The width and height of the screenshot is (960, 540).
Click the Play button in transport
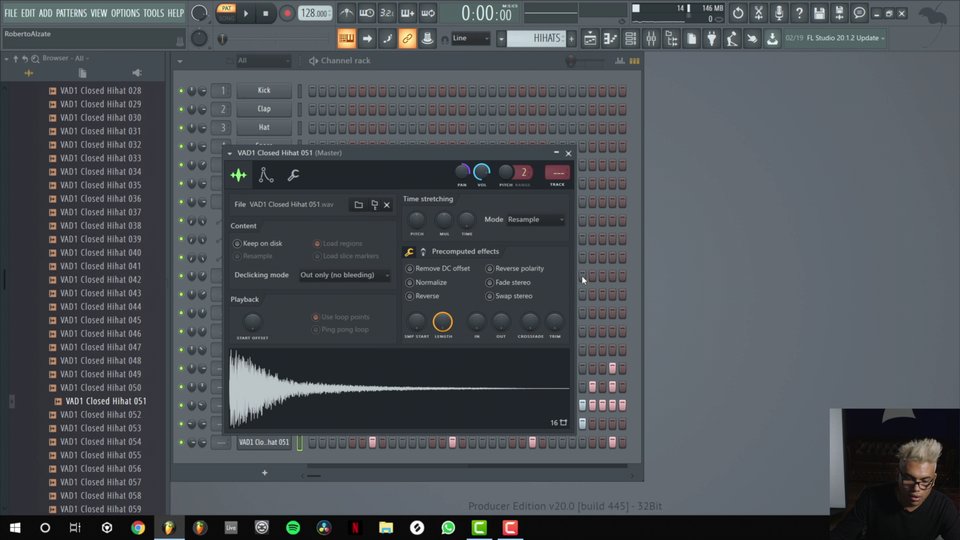[x=246, y=13]
